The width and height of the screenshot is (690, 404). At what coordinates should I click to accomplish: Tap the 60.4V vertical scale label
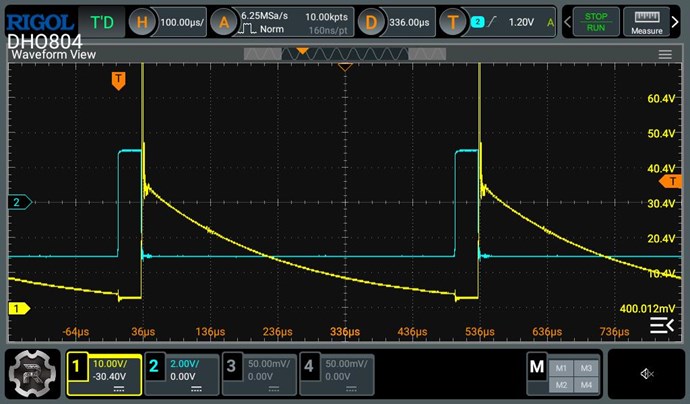point(661,99)
